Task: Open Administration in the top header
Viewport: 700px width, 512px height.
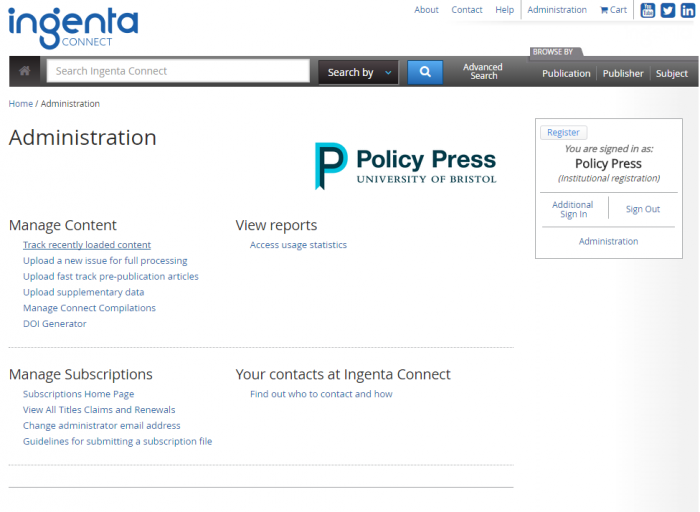Action: 557,10
